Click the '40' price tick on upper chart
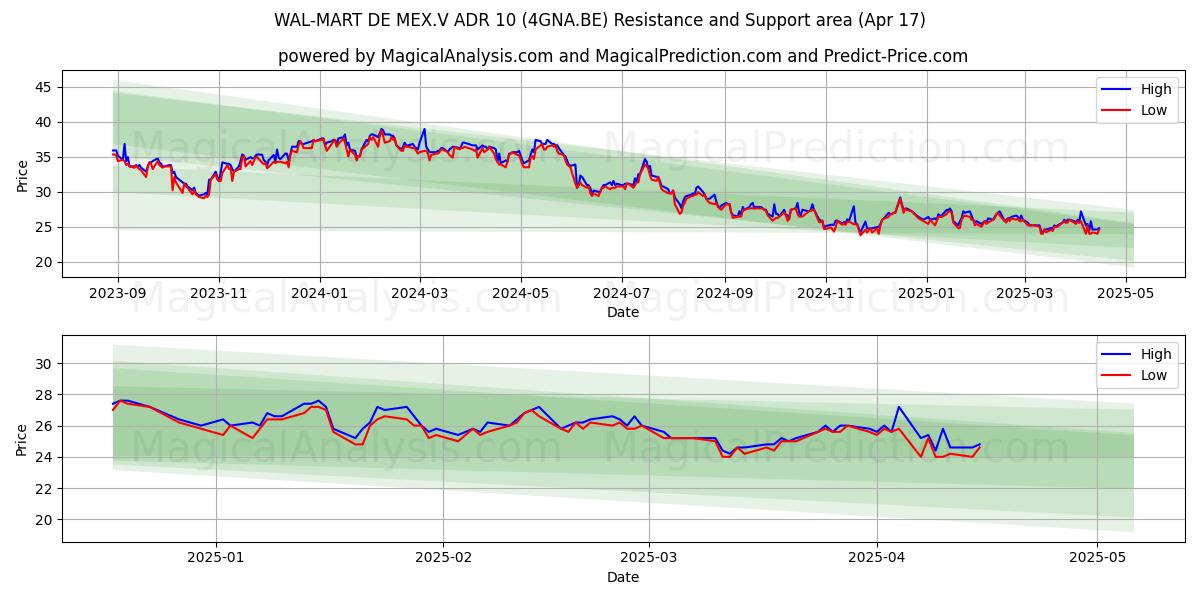This screenshot has height=600, width=1200. click(45, 122)
